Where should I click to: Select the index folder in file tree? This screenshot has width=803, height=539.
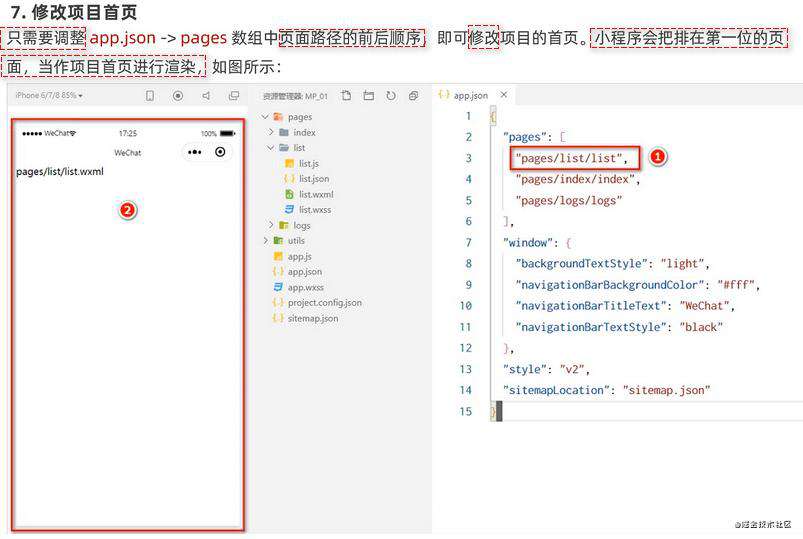(x=304, y=132)
